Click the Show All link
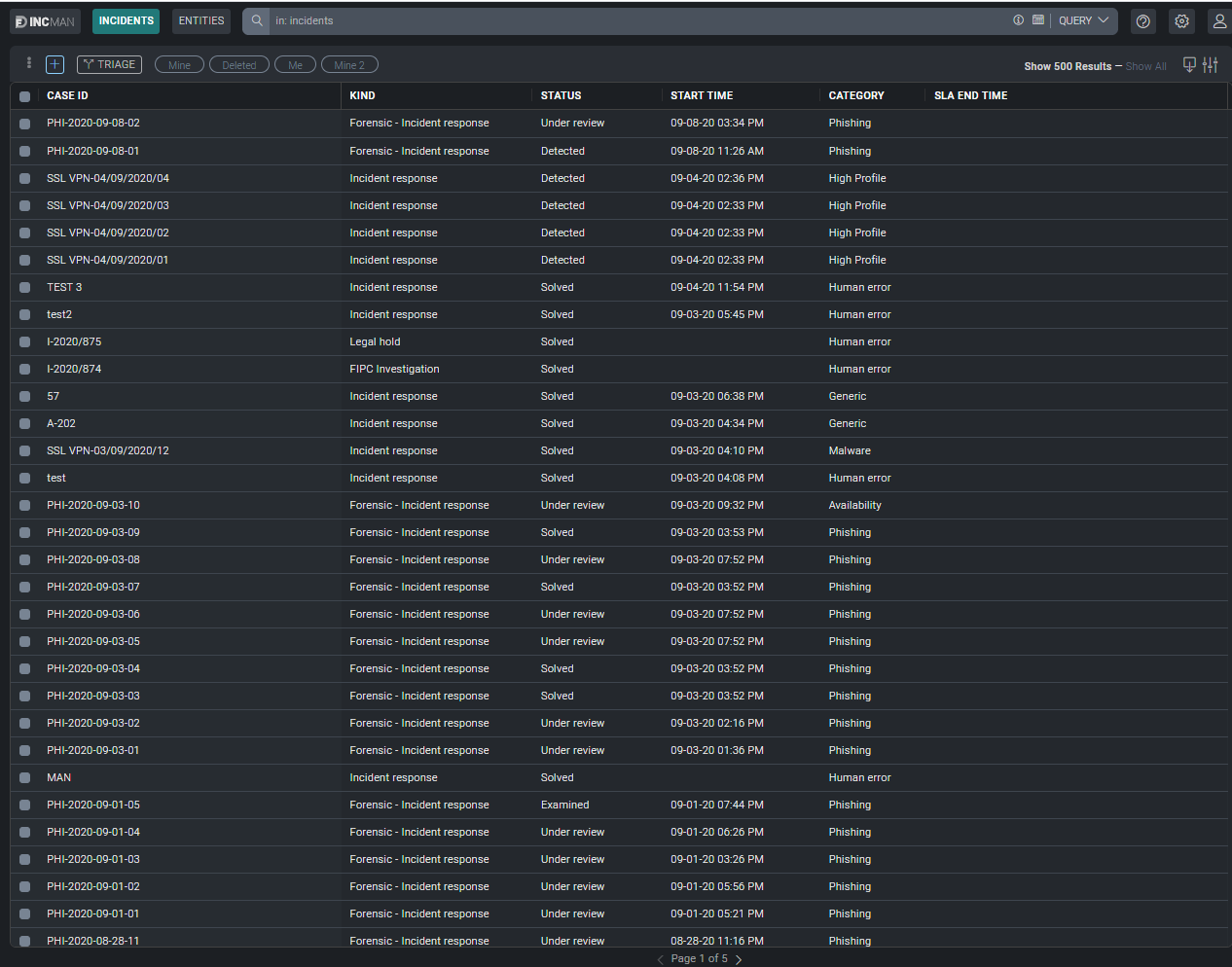This screenshot has width=1232, height=967. pos(1145,66)
